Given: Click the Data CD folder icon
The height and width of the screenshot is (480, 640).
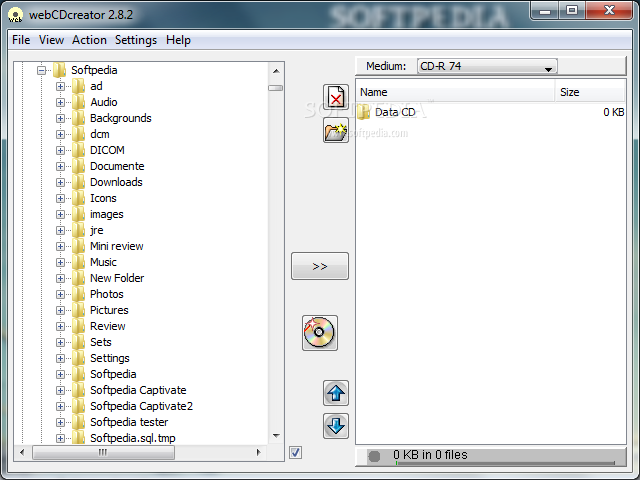Looking at the screenshot, I should coord(363,112).
